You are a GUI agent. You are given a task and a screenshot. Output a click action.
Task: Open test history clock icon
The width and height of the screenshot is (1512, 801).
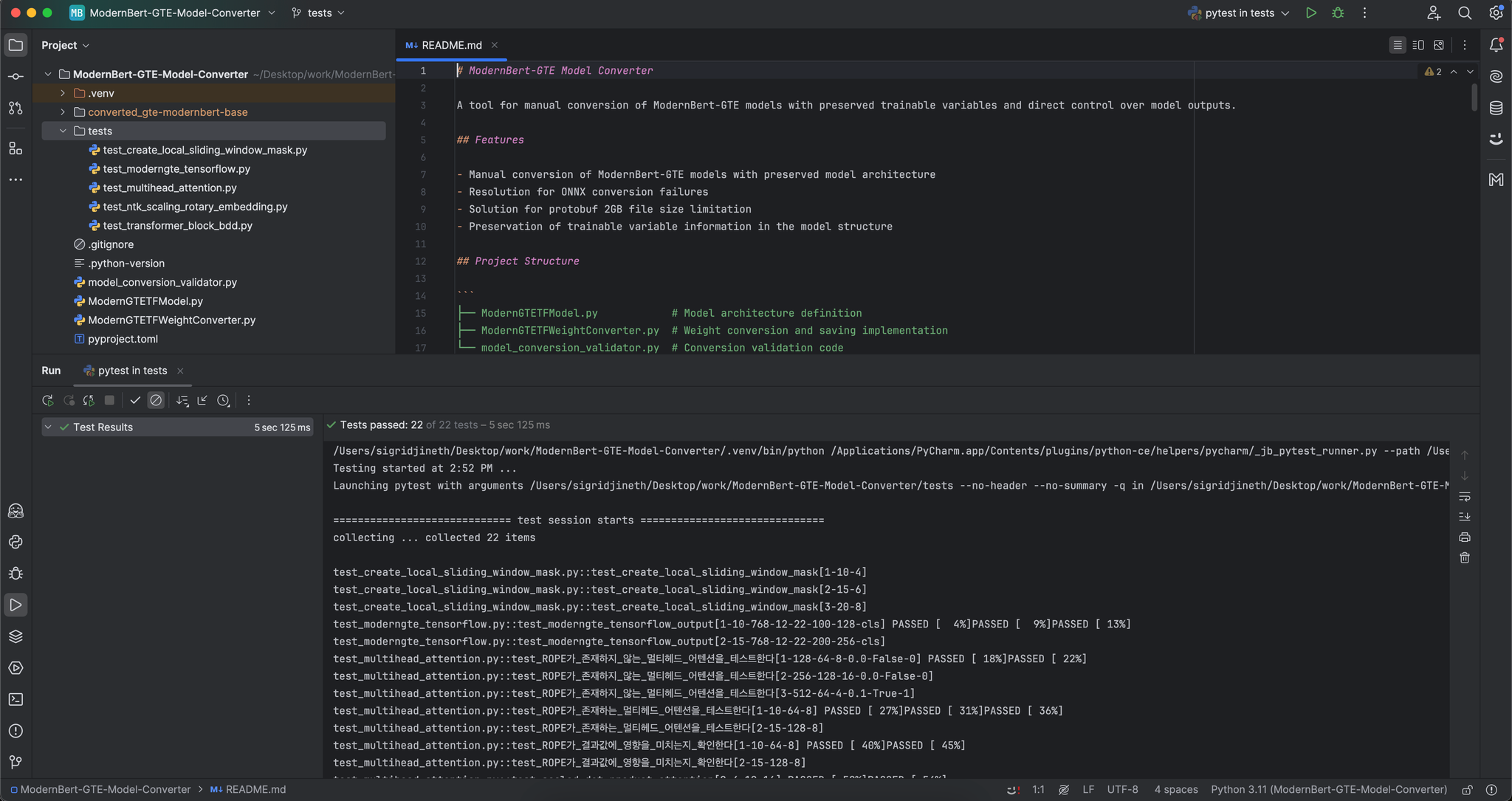(224, 400)
